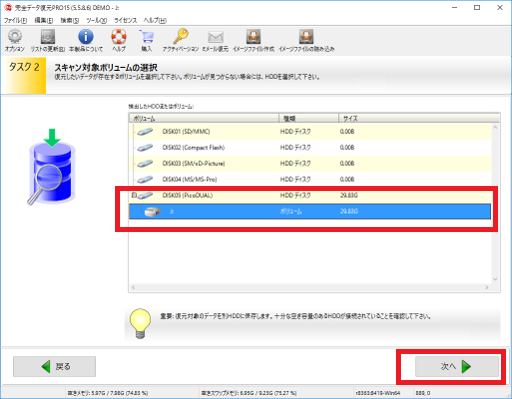Viewport: 512px width, 399px height.
Task: Click the create image file icon
Action: pos(253,37)
